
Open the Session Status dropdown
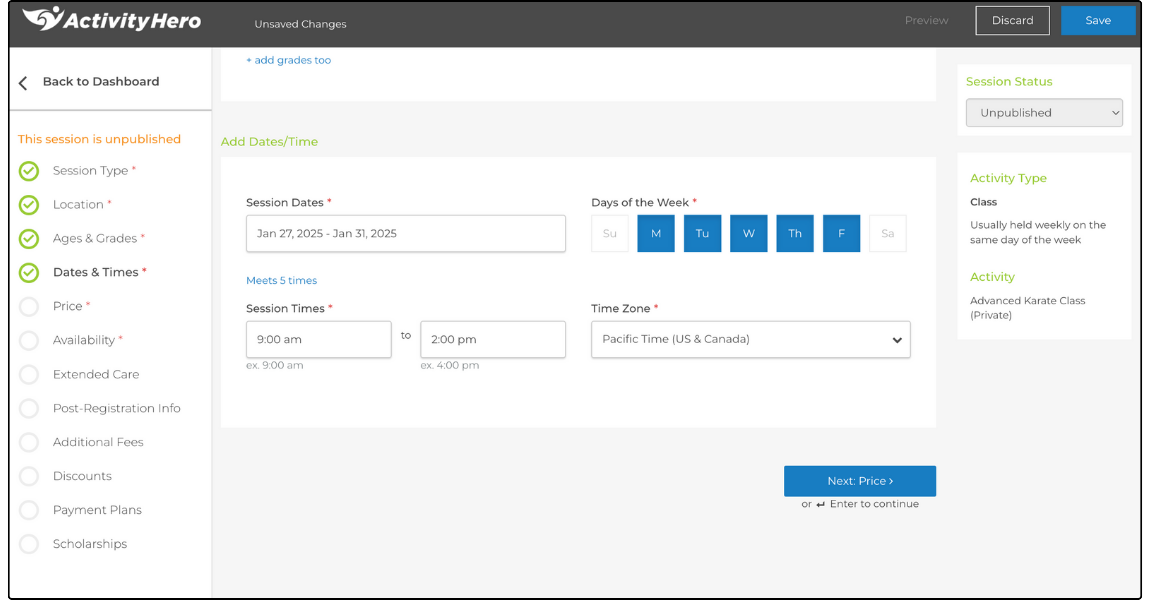pyautogui.click(x=1044, y=113)
